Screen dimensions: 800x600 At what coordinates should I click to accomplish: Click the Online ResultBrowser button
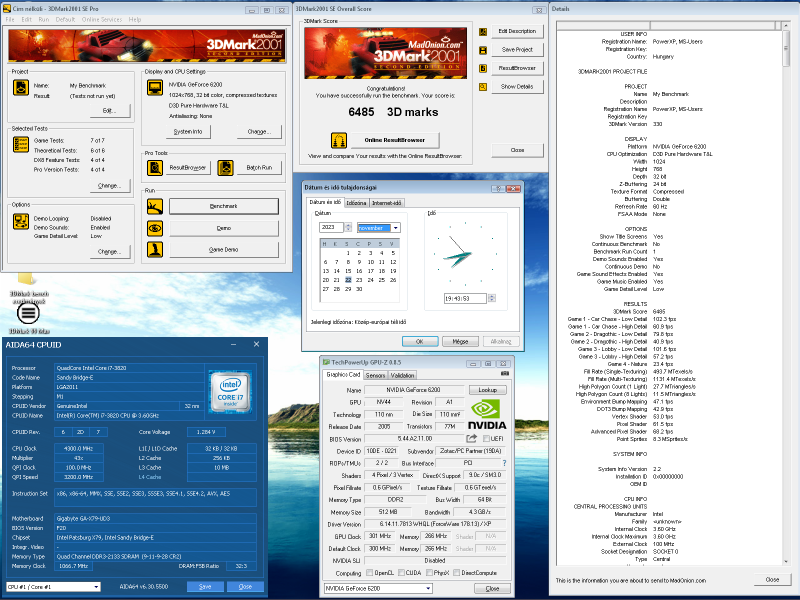pyautogui.click(x=394, y=140)
